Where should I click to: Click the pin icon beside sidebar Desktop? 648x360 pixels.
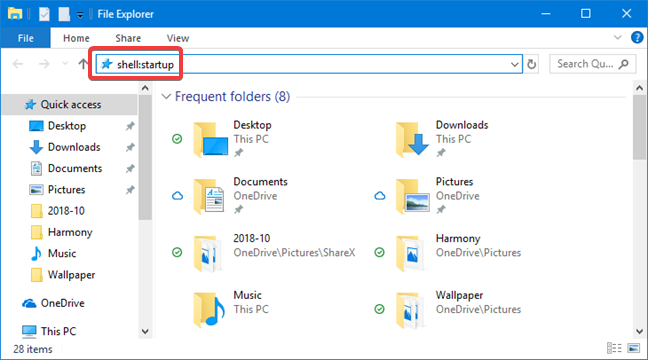[x=130, y=126]
